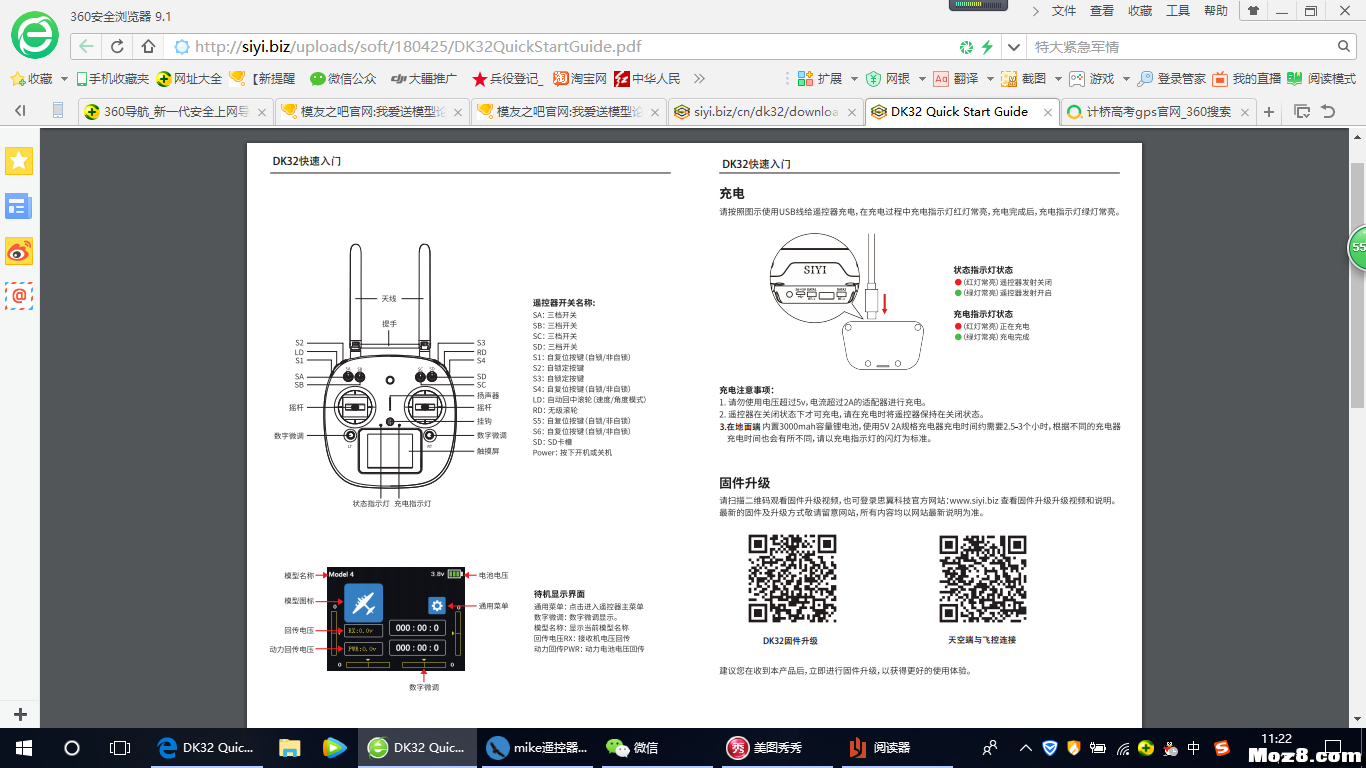Switch to the siyi.biz/cn/dk32/download tab
This screenshot has width=1366, height=768.
pyautogui.click(x=768, y=111)
